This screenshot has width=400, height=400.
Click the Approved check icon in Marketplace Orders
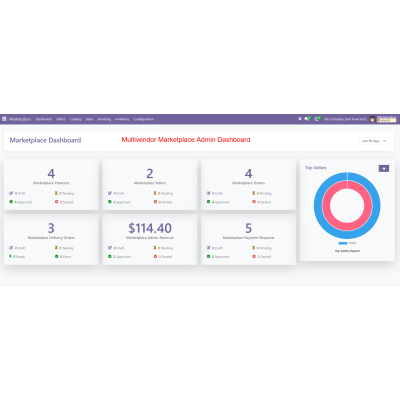208,202
